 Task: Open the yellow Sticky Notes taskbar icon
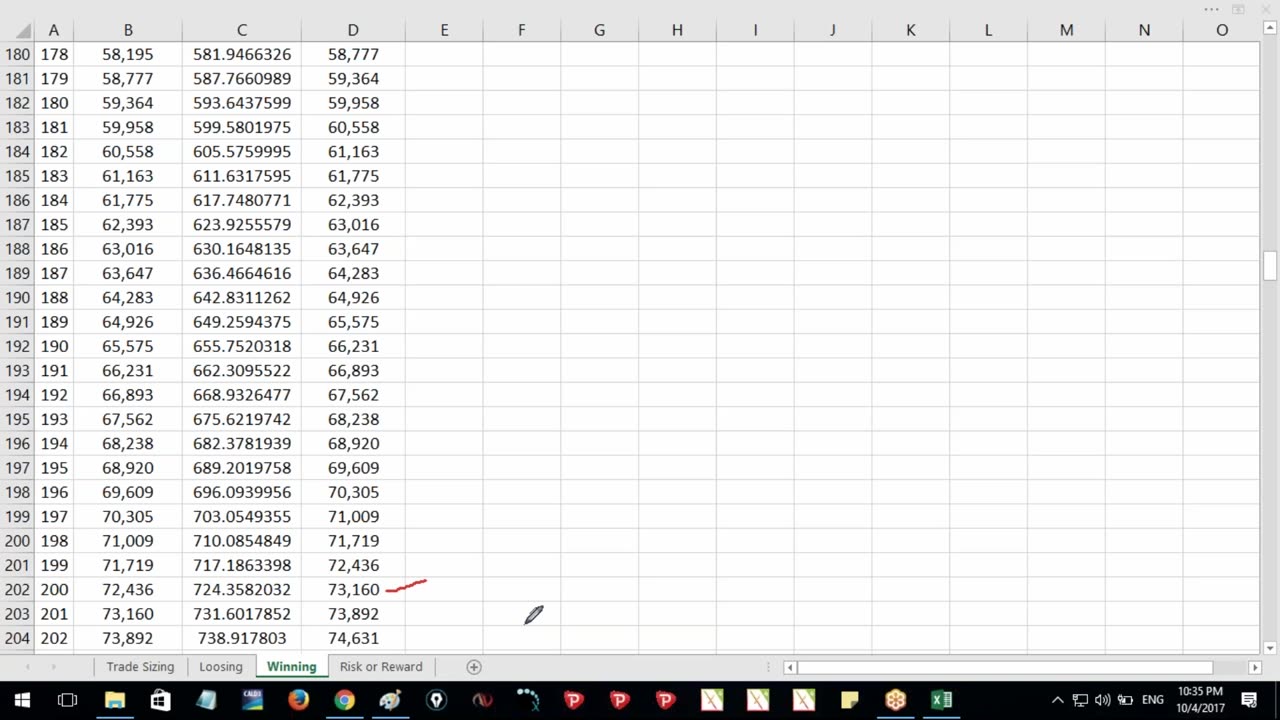pos(849,700)
